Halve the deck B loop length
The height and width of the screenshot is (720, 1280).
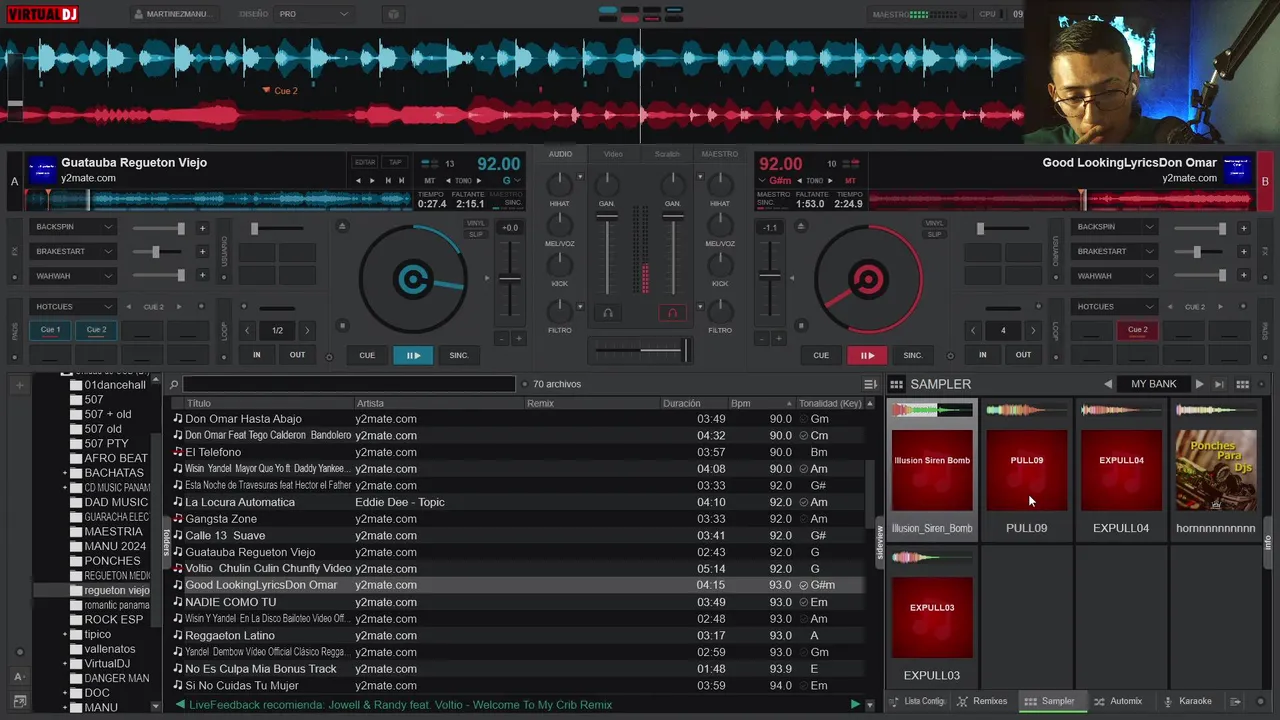[x=973, y=330]
